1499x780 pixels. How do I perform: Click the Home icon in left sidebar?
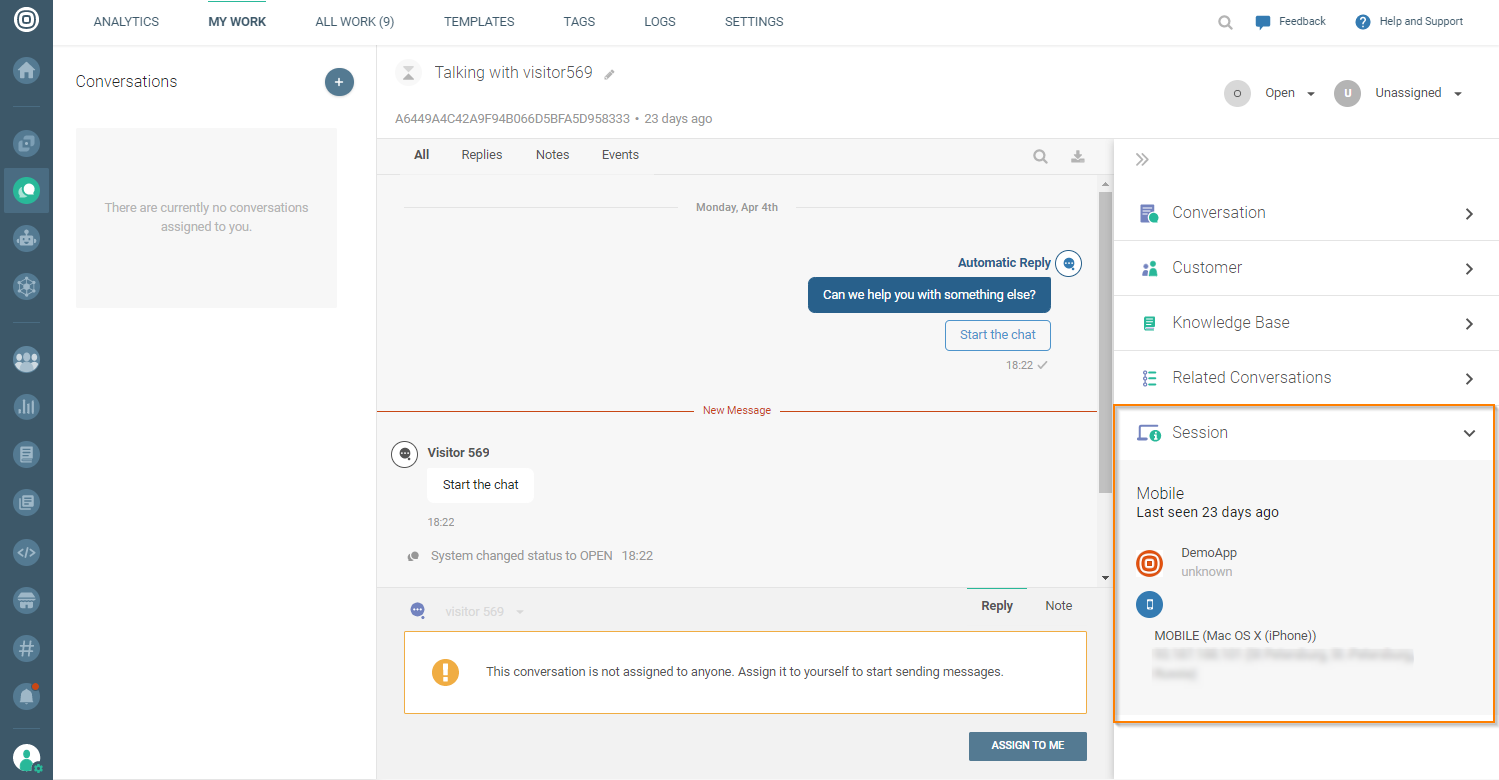pos(26,71)
